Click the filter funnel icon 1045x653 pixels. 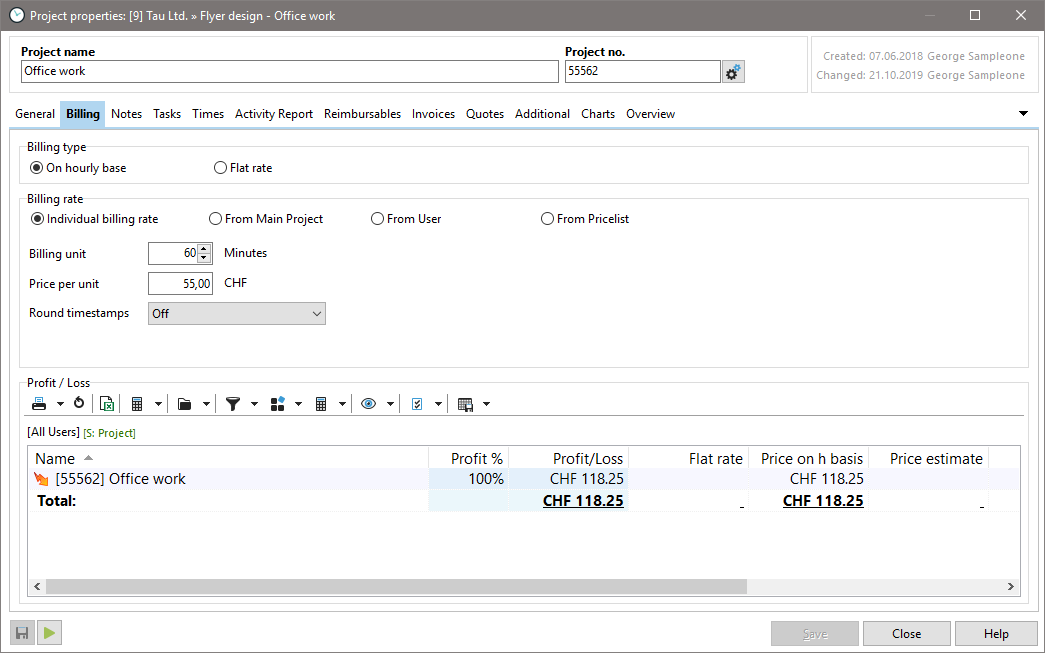[x=233, y=404]
